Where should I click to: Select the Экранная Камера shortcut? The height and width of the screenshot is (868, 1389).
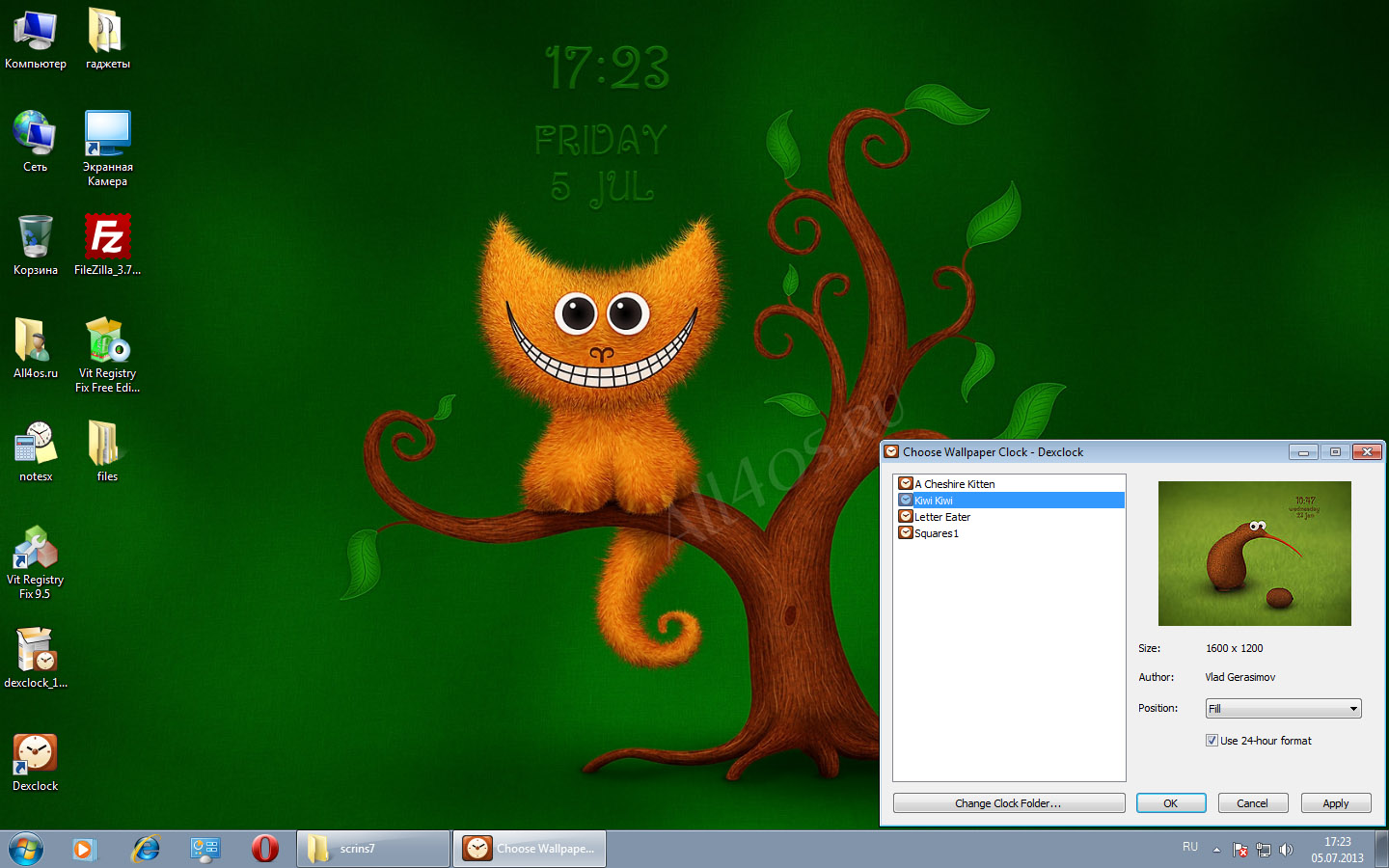pos(107,149)
